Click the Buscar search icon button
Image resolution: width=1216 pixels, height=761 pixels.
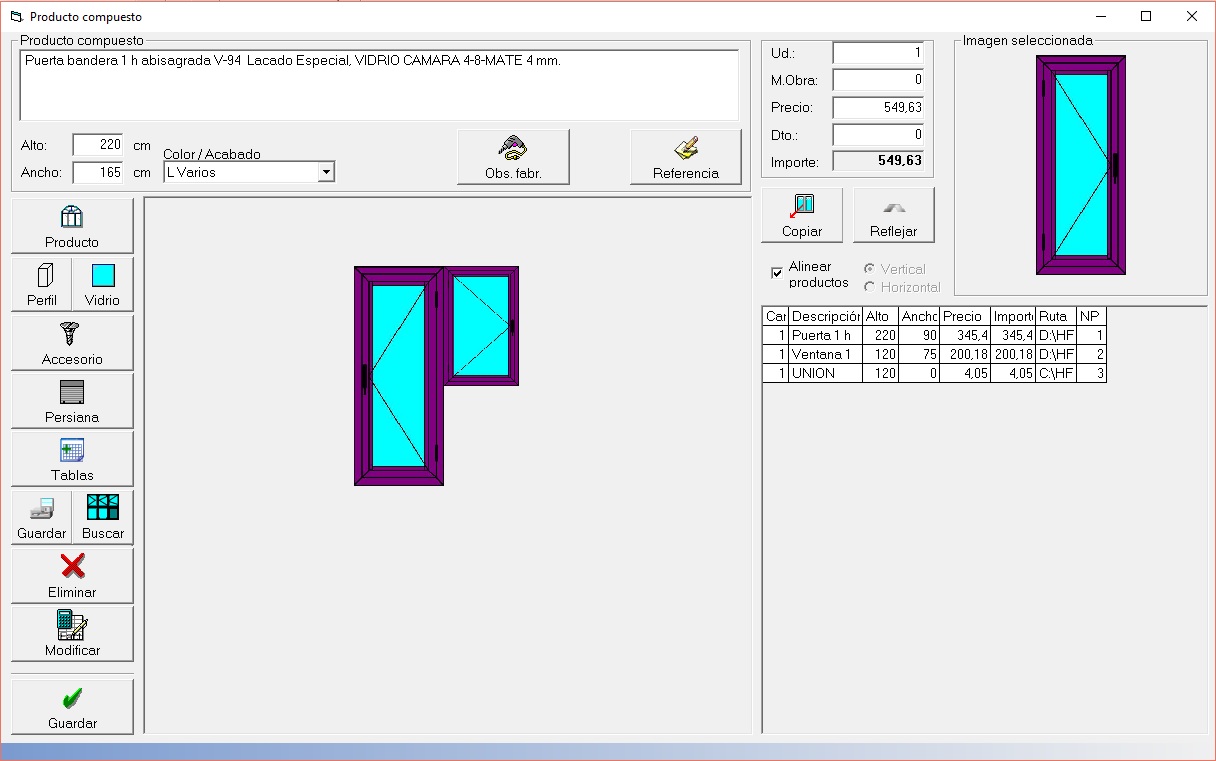tap(103, 517)
